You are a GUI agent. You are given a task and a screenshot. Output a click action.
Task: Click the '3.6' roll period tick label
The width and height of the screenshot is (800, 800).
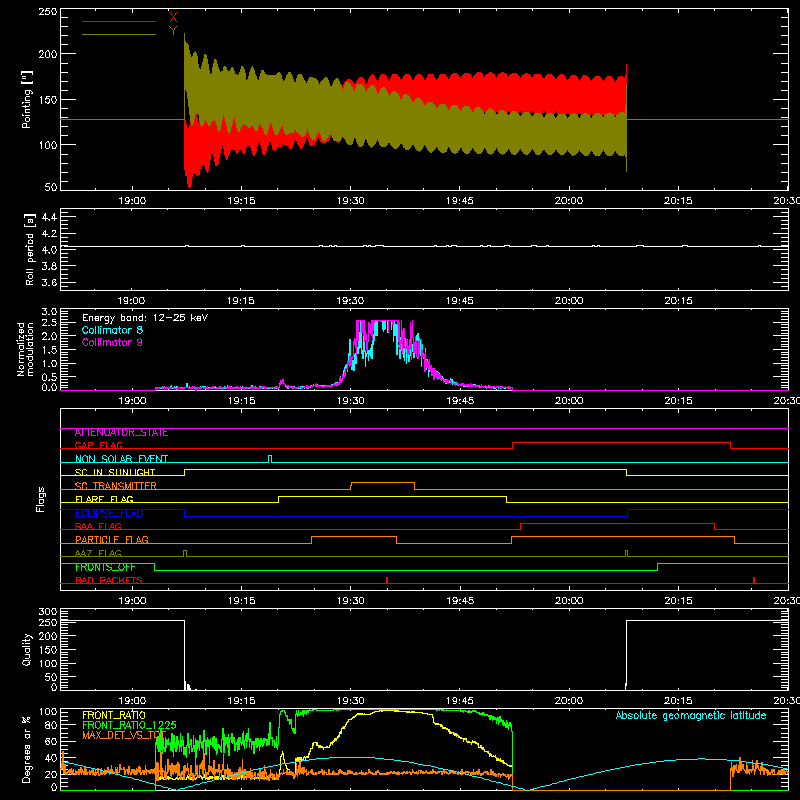[49, 282]
